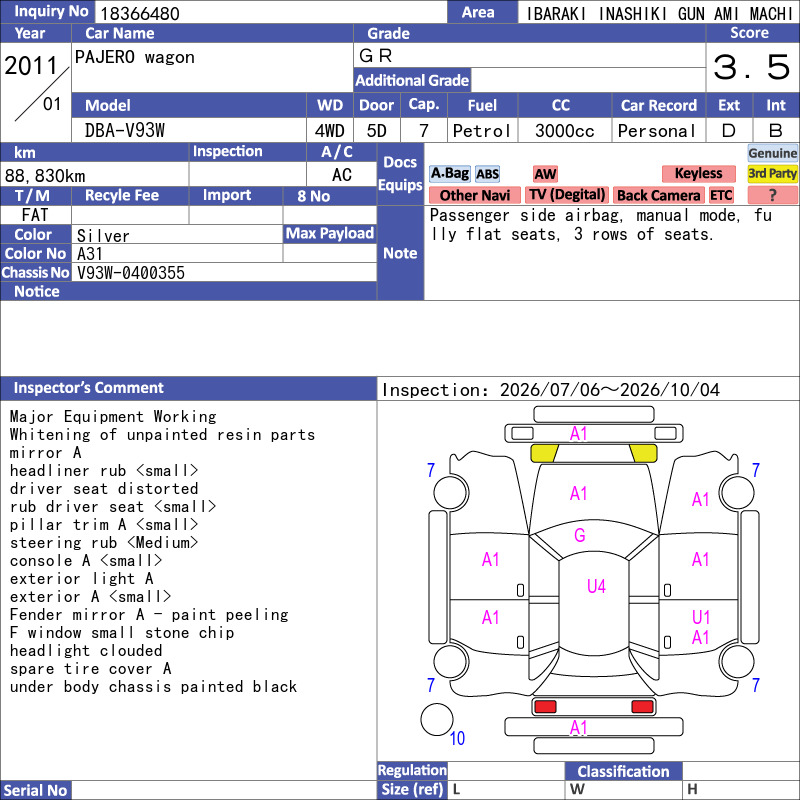The width and height of the screenshot is (800, 800).
Task: Click the Other Navi equipment badge
Action: tap(474, 195)
